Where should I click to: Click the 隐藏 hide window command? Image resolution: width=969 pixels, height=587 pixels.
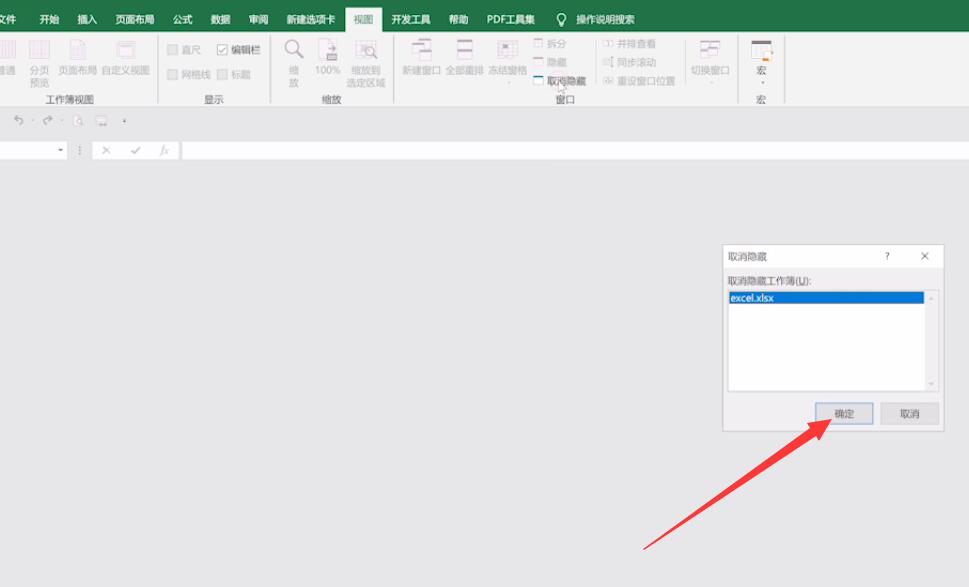pyautogui.click(x=549, y=62)
